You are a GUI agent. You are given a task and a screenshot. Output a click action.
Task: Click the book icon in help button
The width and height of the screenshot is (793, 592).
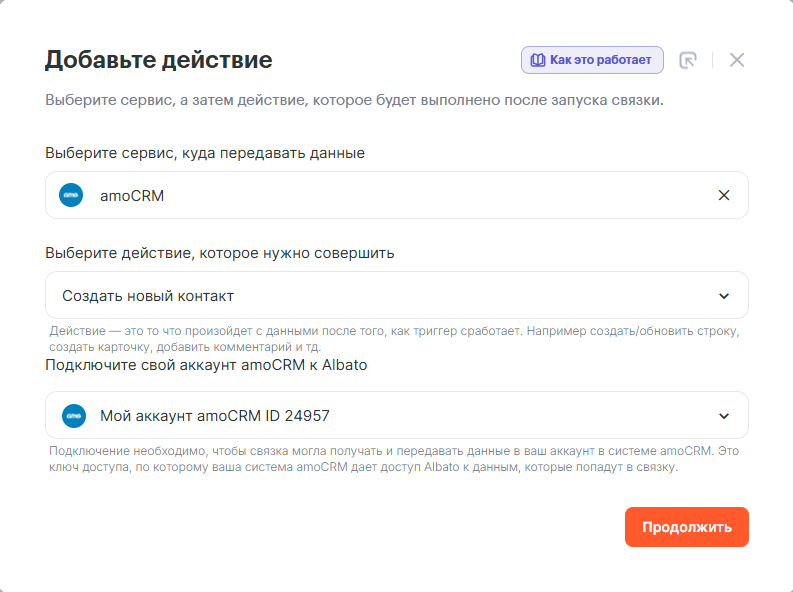click(537, 60)
